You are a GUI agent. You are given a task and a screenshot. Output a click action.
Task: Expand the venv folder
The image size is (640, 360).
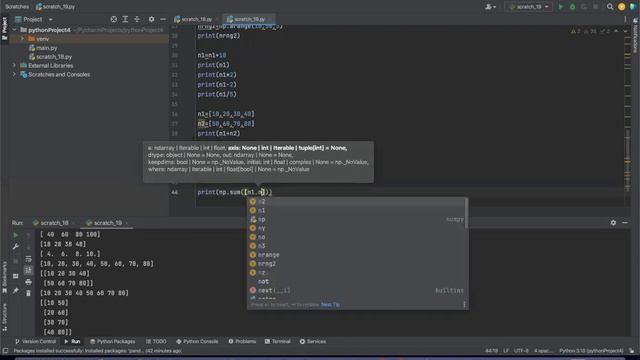tap(22, 39)
